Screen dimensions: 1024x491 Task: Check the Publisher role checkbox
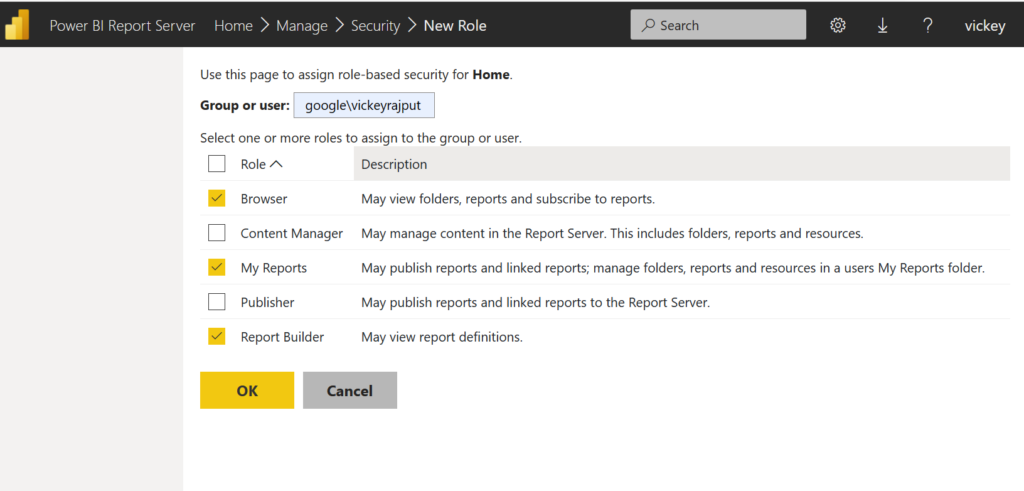[x=217, y=302]
